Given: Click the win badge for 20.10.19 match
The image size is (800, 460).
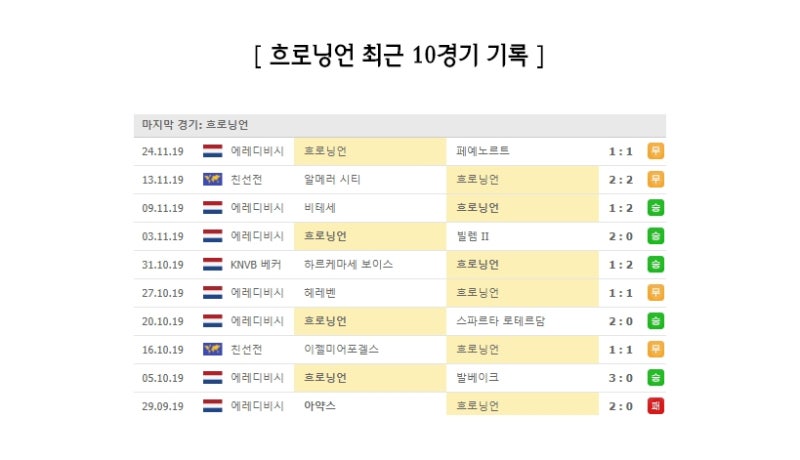Looking at the screenshot, I should click(x=656, y=321).
